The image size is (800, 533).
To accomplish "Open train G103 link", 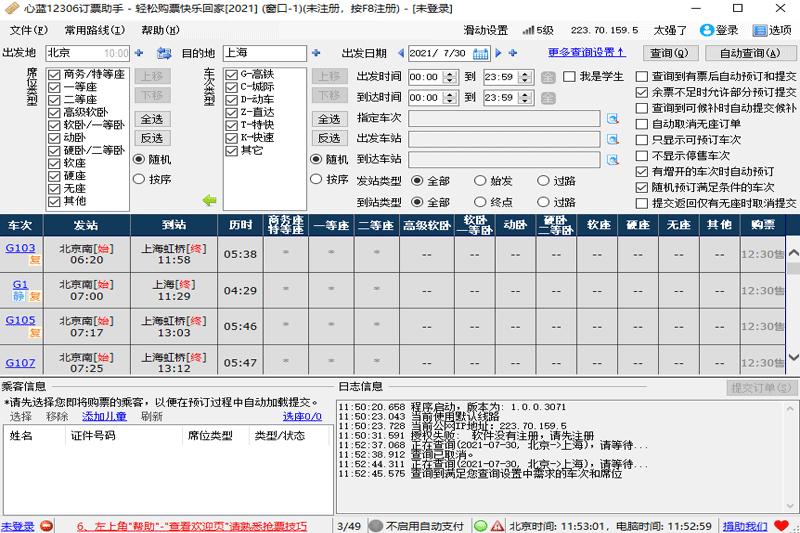I will pyautogui.click(x=20, y=248).
